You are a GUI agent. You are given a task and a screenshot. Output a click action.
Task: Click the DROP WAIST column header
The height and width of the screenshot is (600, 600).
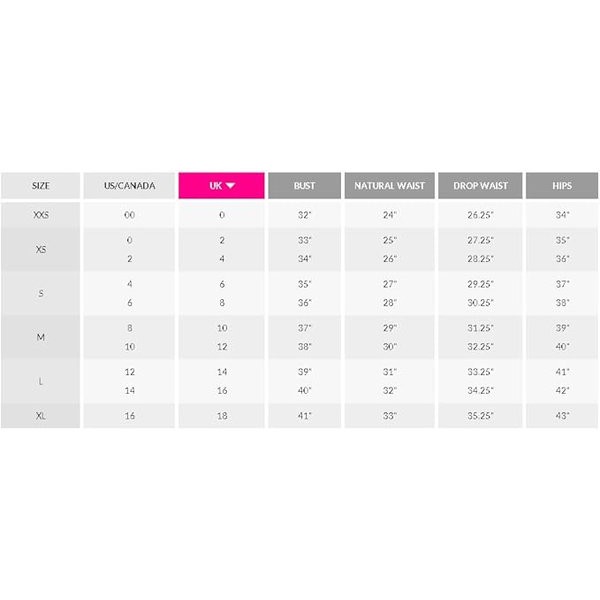coord(480,186)
